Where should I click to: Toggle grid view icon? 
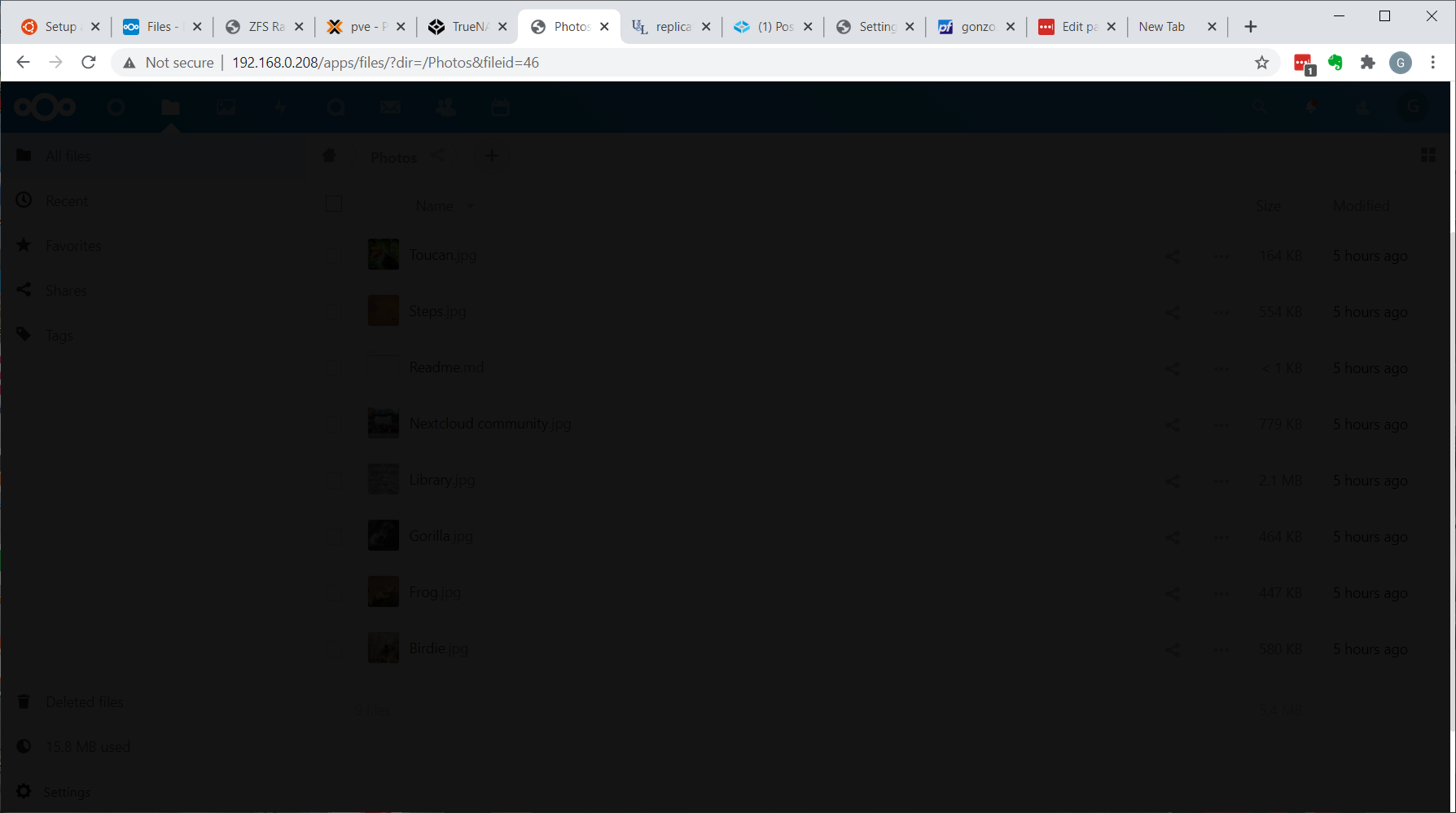1428,155
